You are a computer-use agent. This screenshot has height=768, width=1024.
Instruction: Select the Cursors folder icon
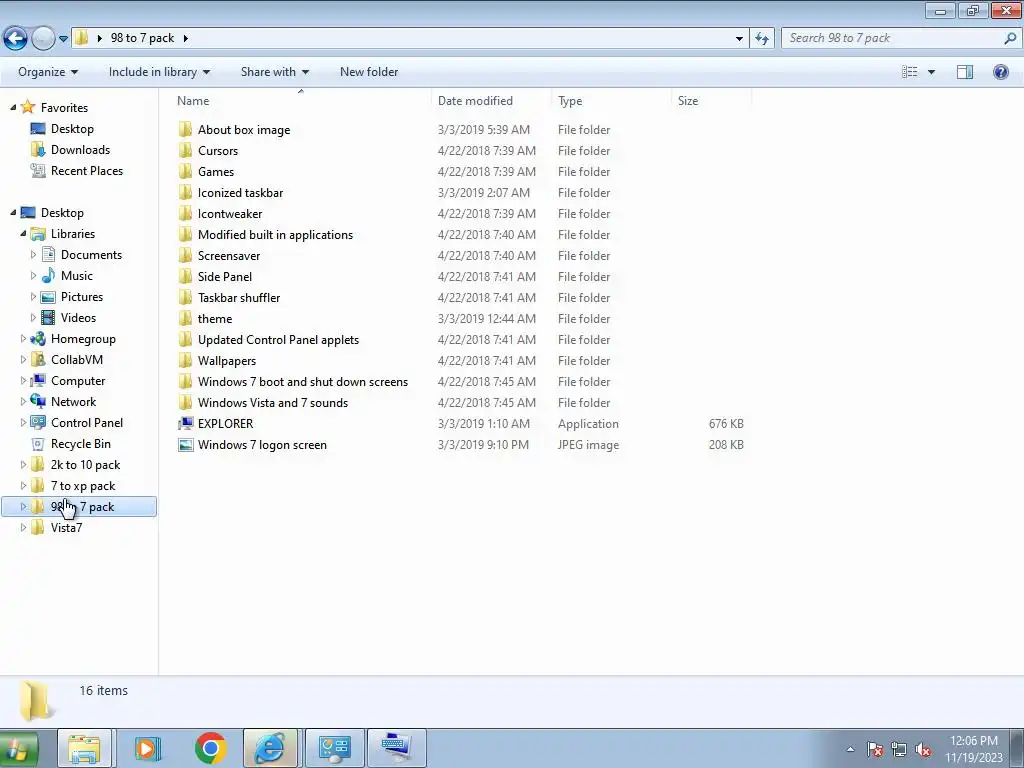[x=185, y=150]
